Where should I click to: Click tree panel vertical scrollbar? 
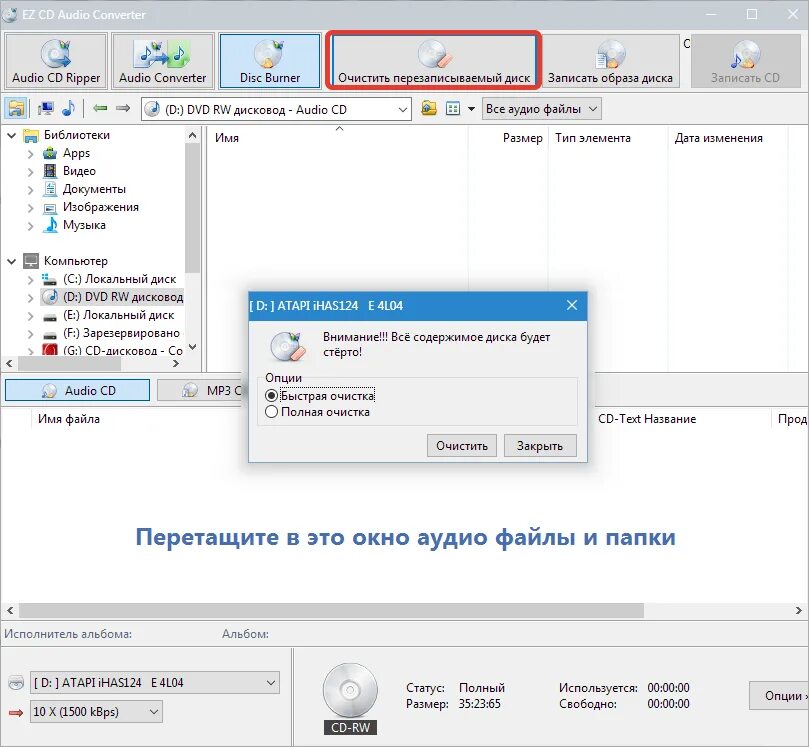pyautogui.click(x=192, y=206)
